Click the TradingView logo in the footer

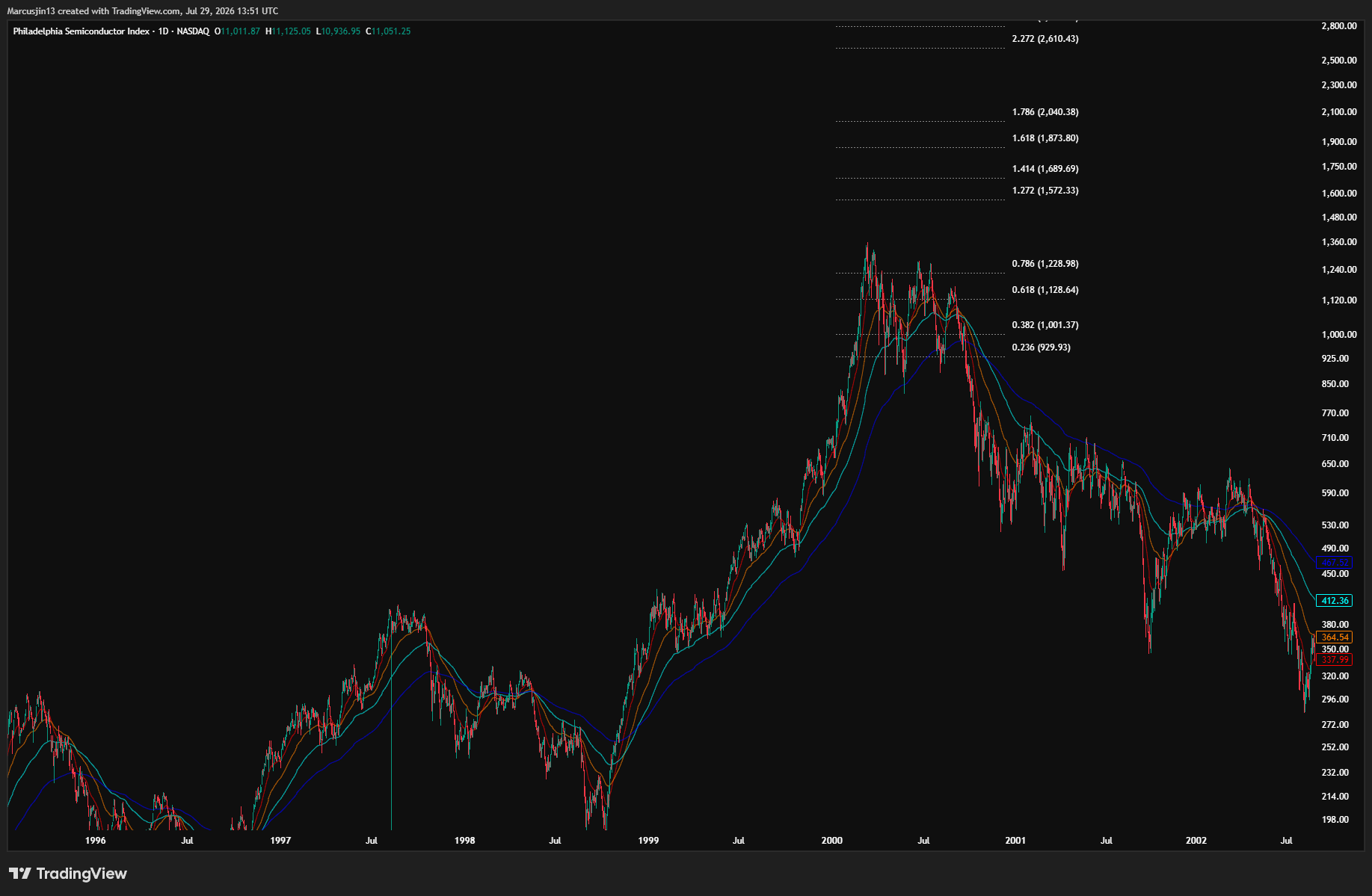68,874
